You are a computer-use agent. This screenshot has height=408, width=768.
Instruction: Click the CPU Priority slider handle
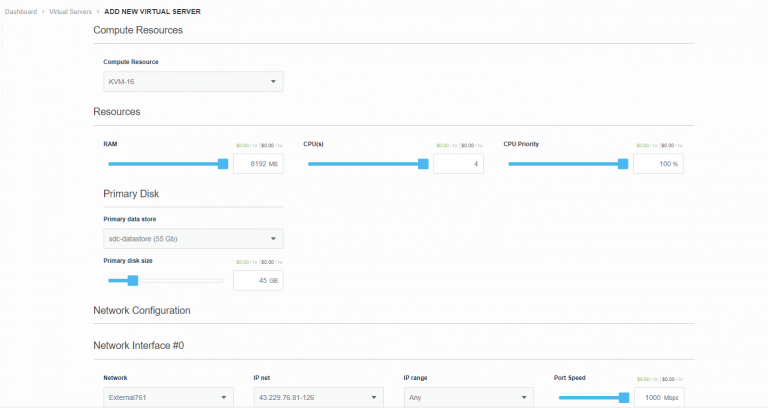click(x=623, y=164)
